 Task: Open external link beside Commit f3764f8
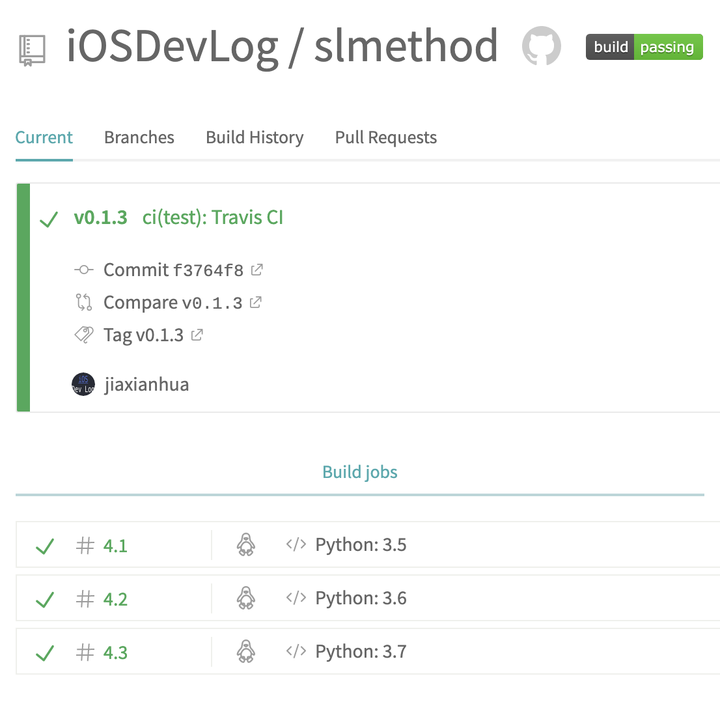257,269
